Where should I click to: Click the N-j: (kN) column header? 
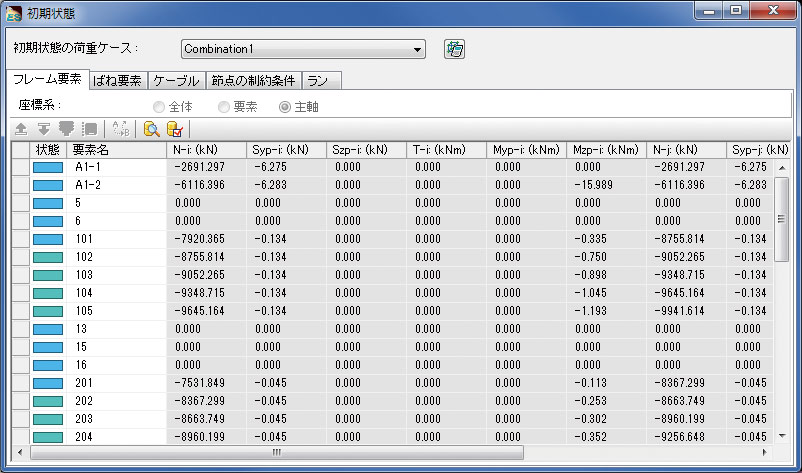[x=686, y=150]
